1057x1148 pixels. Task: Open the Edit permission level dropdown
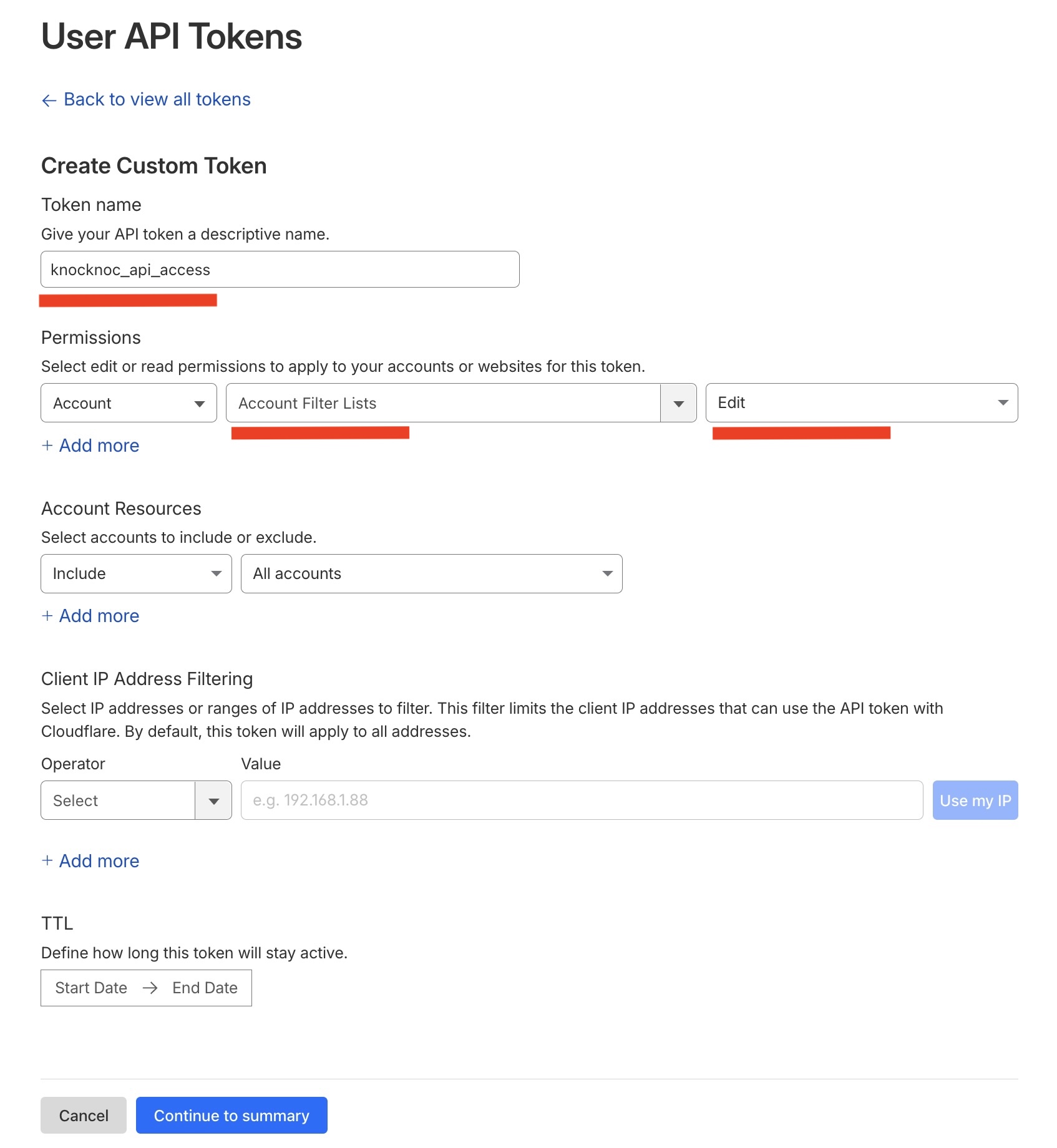[x=861, y=403]
